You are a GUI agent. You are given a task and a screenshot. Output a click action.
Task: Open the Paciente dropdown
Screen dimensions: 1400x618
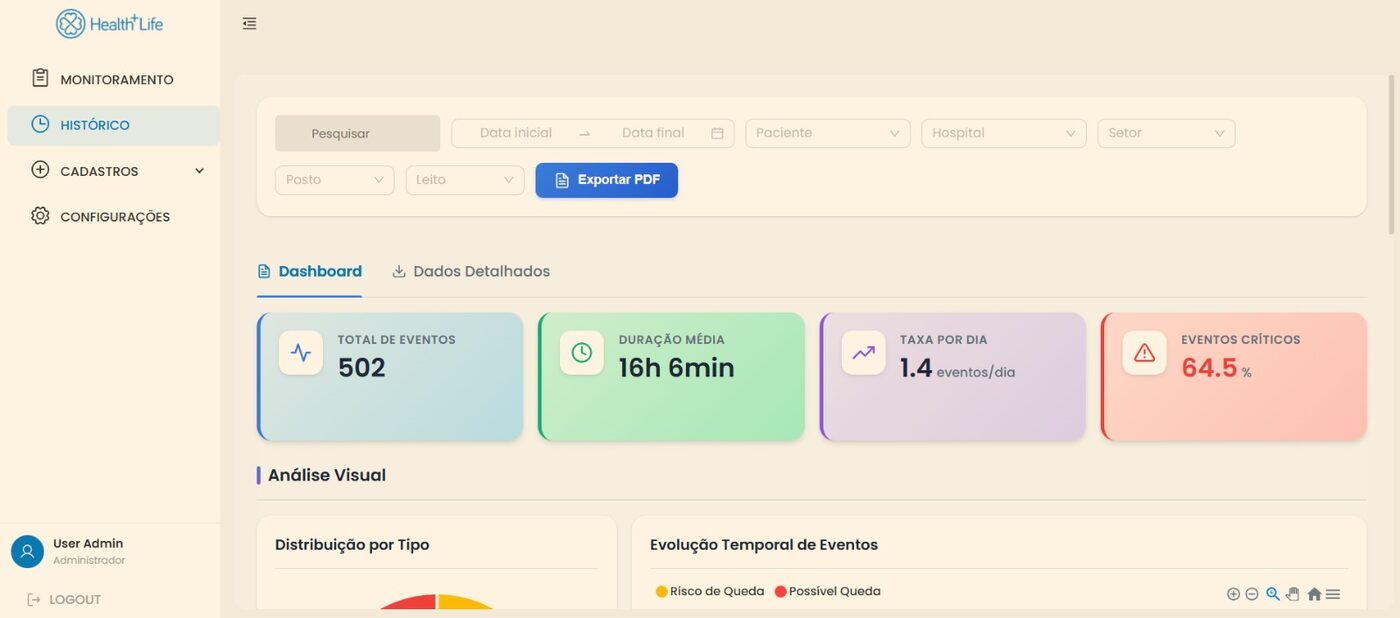tap(828, 133)
